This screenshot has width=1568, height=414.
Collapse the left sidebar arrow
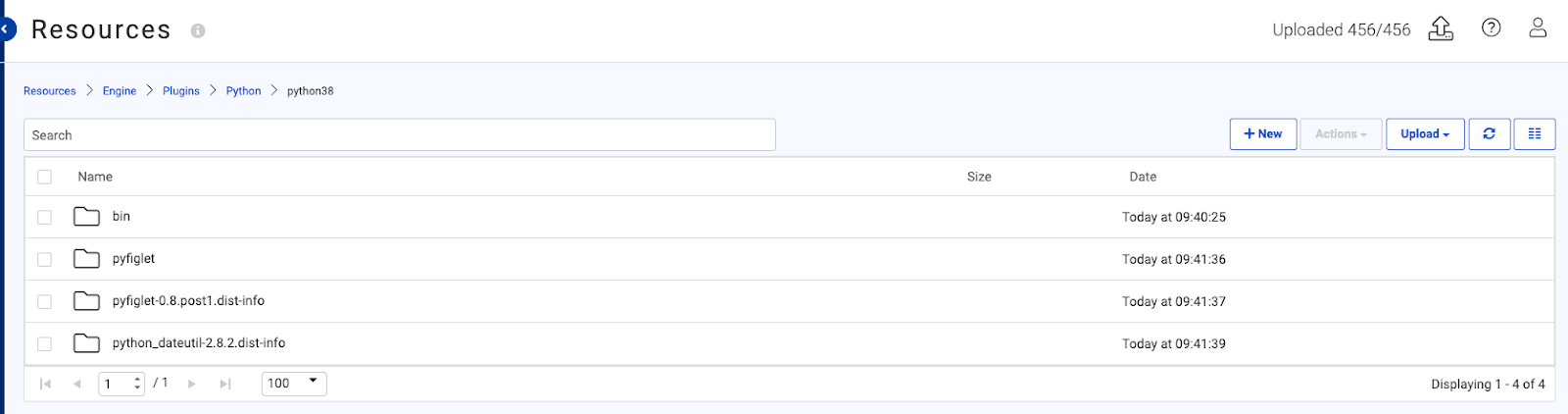click(x=6, y=29)
